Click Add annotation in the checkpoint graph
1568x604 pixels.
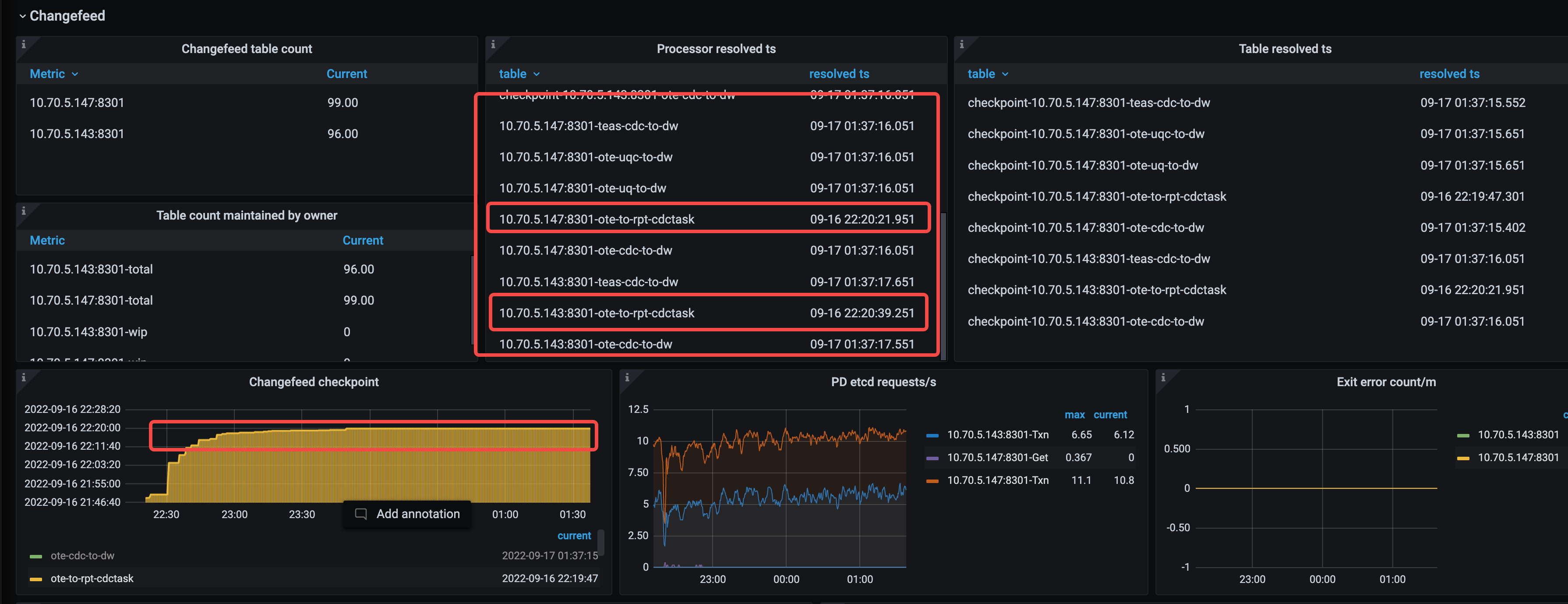point(406,514)
